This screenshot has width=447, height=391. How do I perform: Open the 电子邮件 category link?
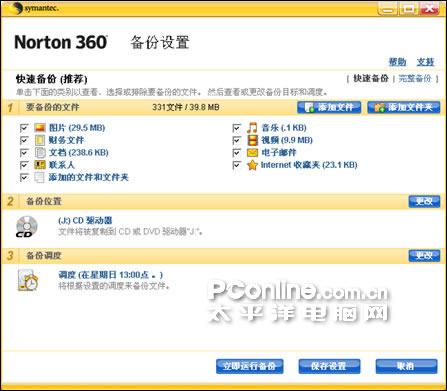pyautogui.click(x=279, y=153)
